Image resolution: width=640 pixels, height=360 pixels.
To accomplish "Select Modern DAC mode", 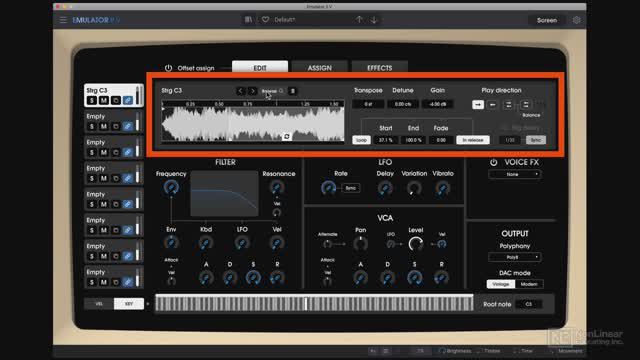I will coord(529,284).
